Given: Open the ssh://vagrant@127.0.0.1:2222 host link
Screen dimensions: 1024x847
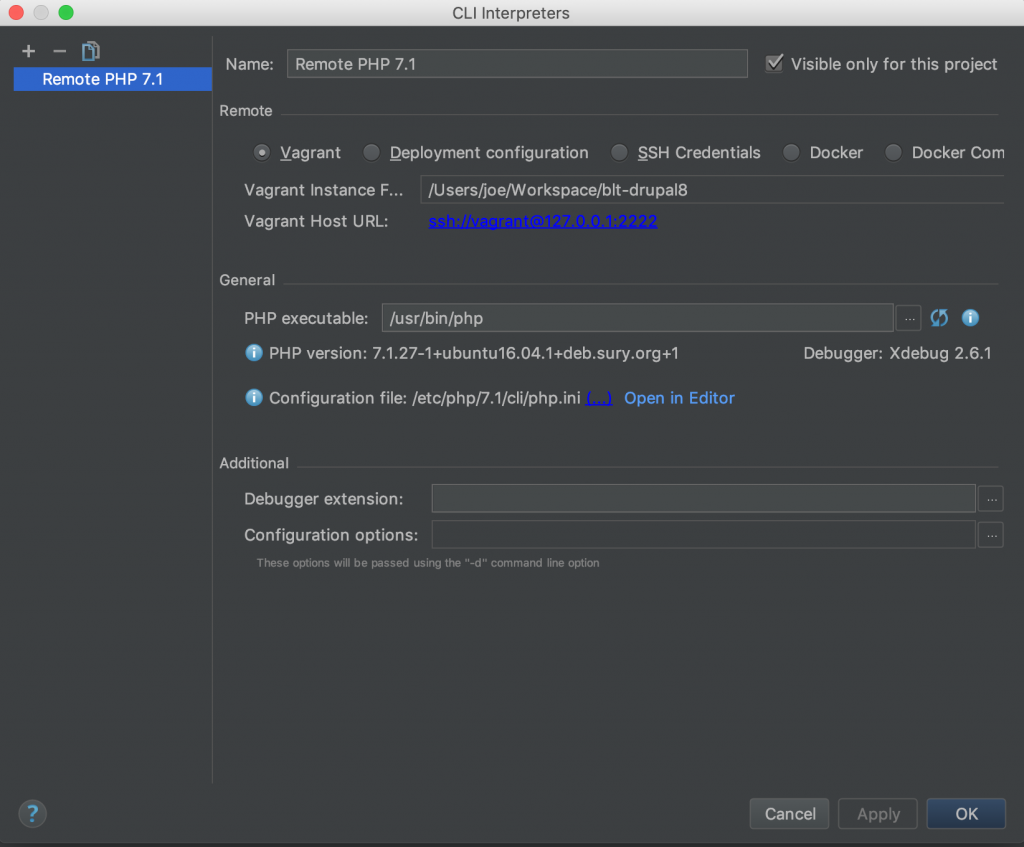Looking at the screenshot, I should 543,221.
